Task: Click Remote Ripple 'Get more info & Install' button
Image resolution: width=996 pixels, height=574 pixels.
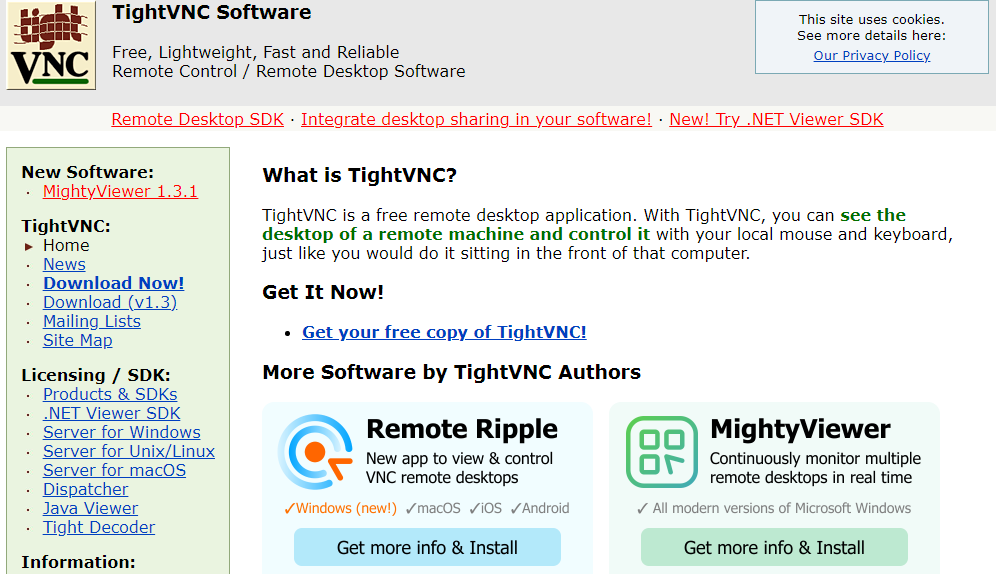Action: 427,547
